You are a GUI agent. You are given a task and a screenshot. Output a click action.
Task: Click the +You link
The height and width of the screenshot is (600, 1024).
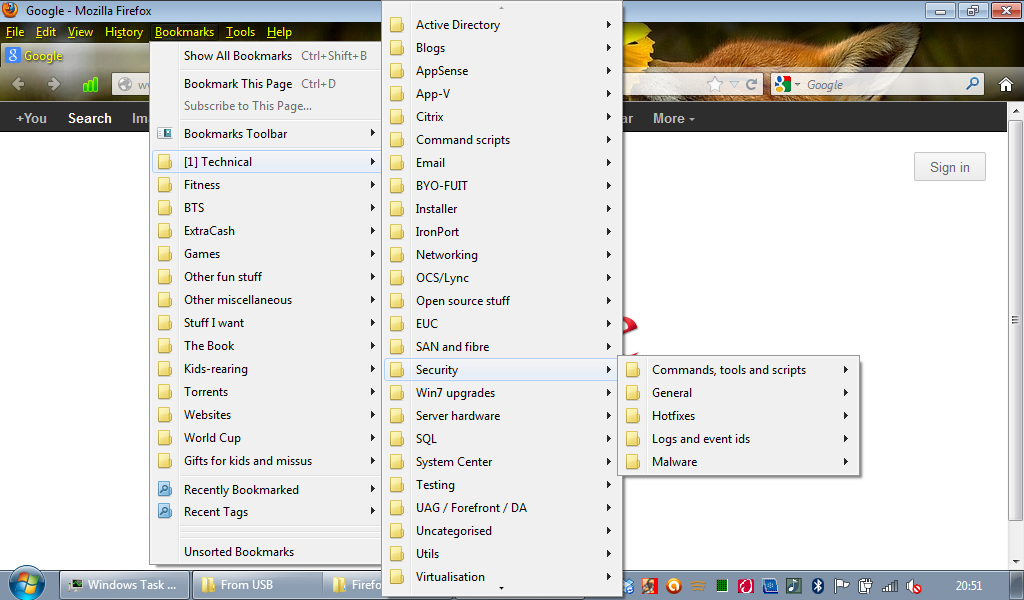pyautogui.click(x=31, y=118)
